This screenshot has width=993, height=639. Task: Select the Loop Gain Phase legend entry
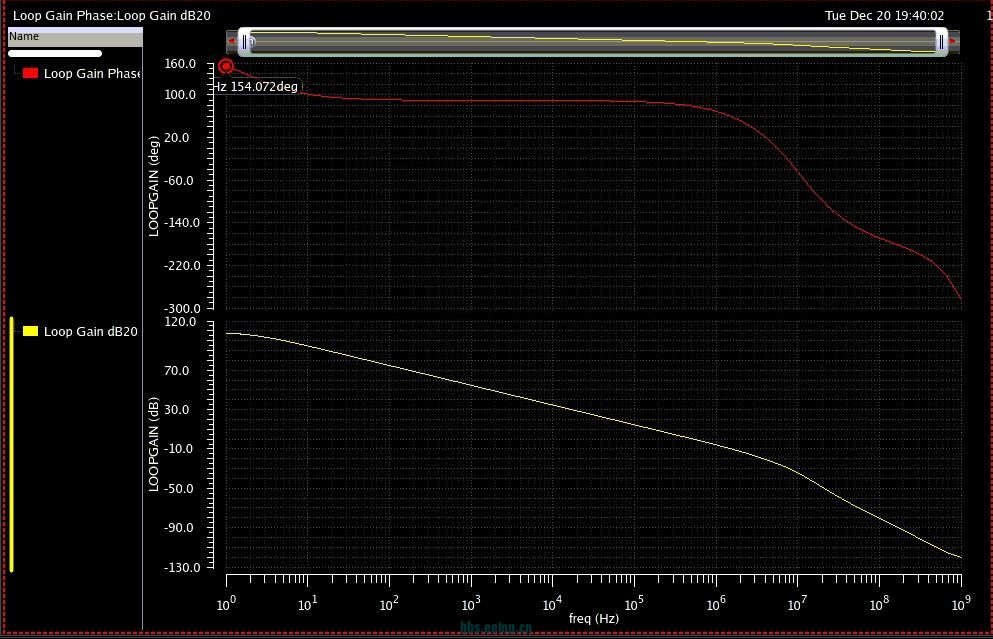(92, 73)
